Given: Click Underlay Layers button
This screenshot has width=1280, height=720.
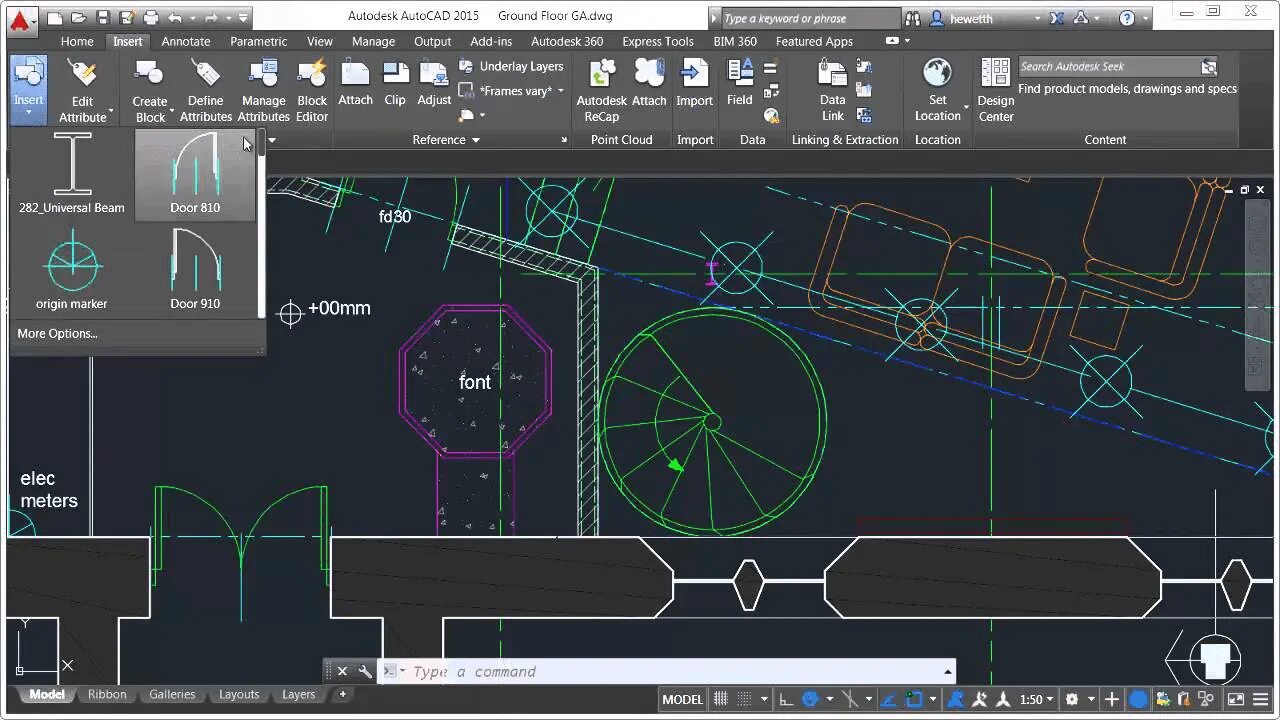Looking at the screenshot, I should coord(512,66).
